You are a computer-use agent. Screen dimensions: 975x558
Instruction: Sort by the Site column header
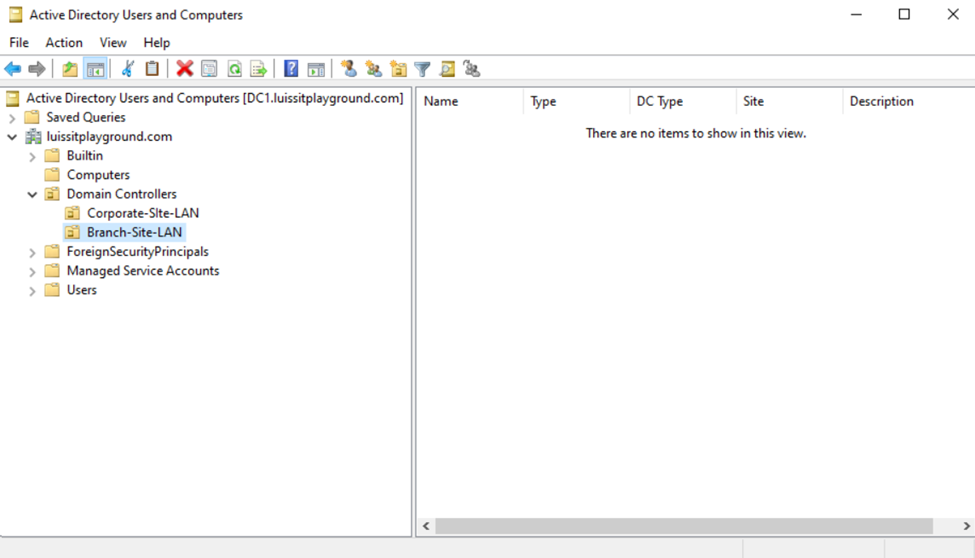(789, 101)
